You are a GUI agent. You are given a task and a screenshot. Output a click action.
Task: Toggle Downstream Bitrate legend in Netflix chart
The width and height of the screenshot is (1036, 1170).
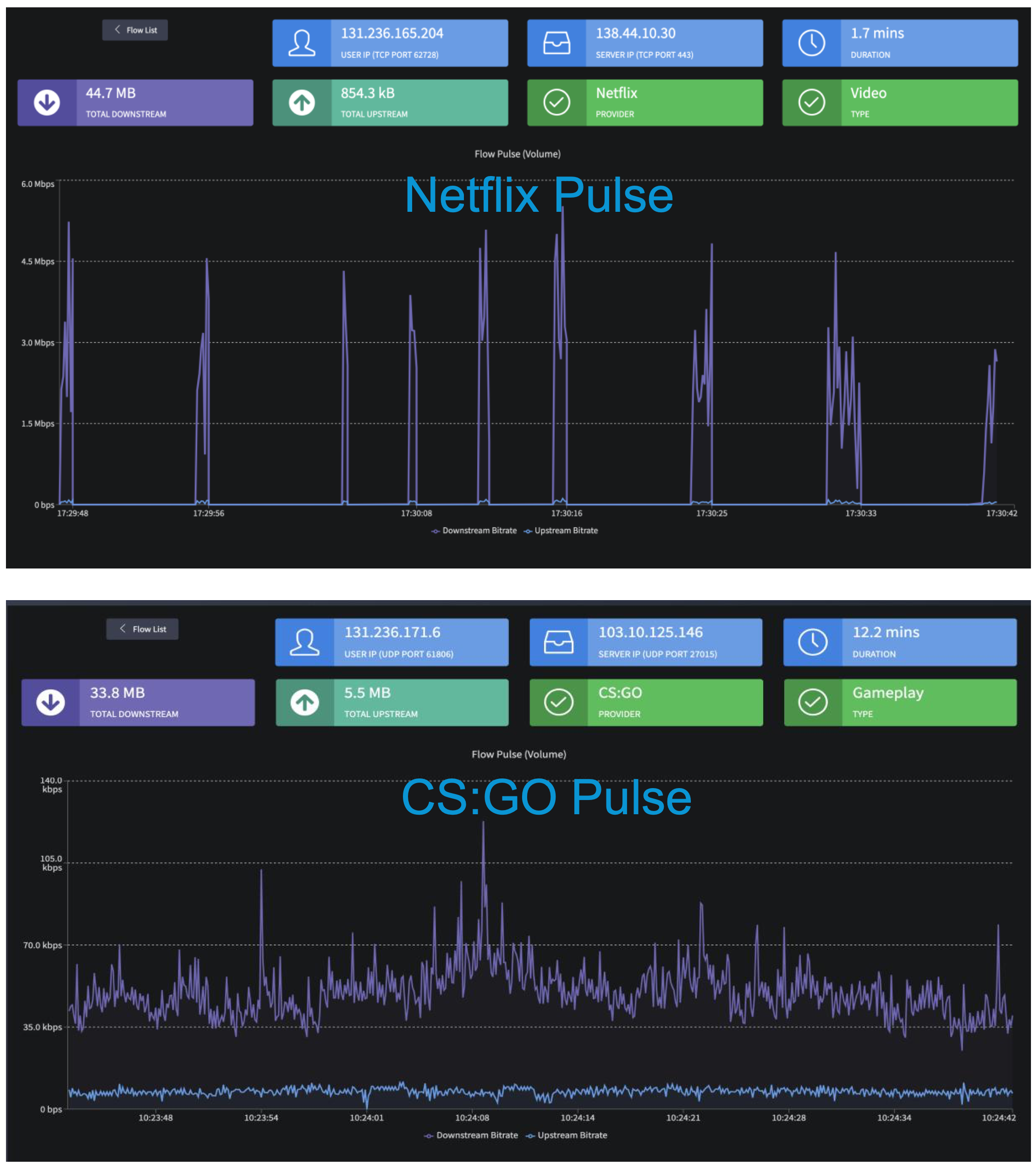point(474,530)
